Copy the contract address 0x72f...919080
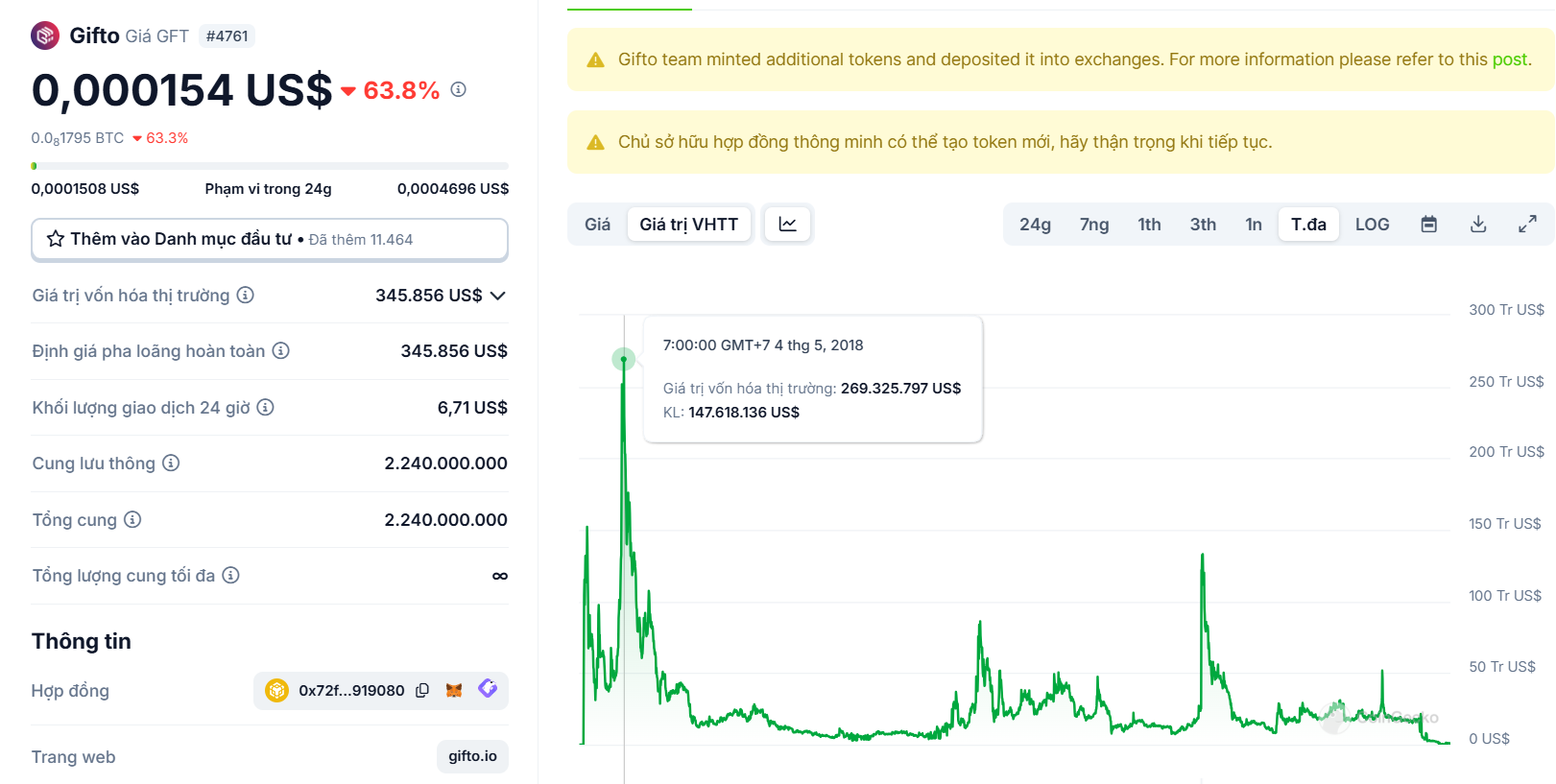Viewport: 1556px width, 784px height. [x=422, y=690]
